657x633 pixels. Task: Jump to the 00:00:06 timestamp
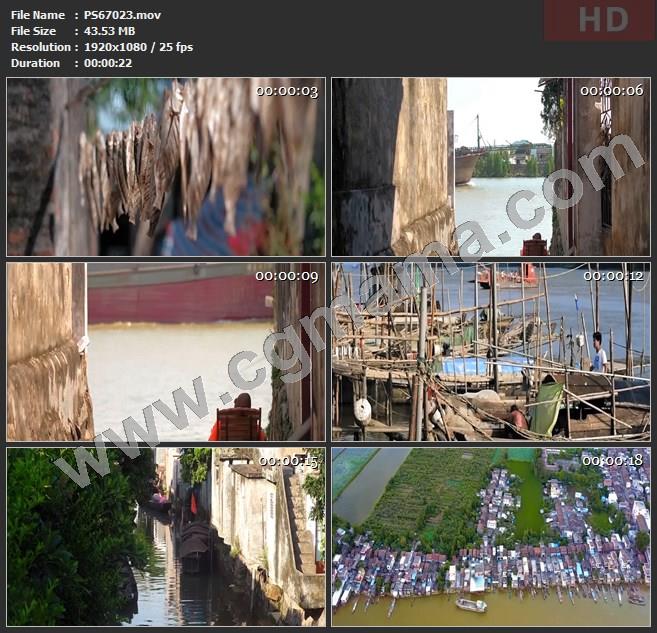[x=612, y=91]
